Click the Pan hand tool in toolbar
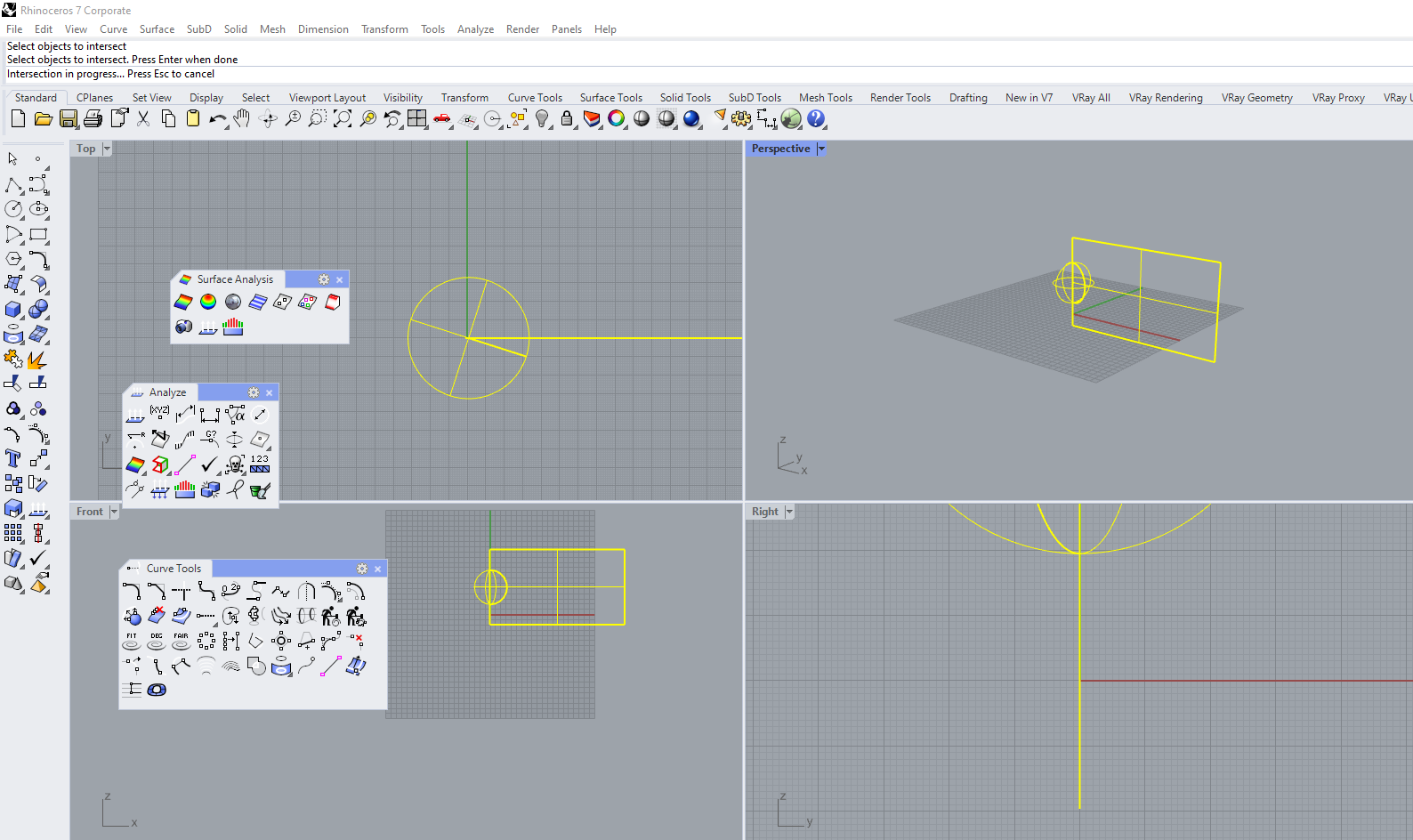The height and width of the screenshot is (840, 1413). click(x=242, y=118)
